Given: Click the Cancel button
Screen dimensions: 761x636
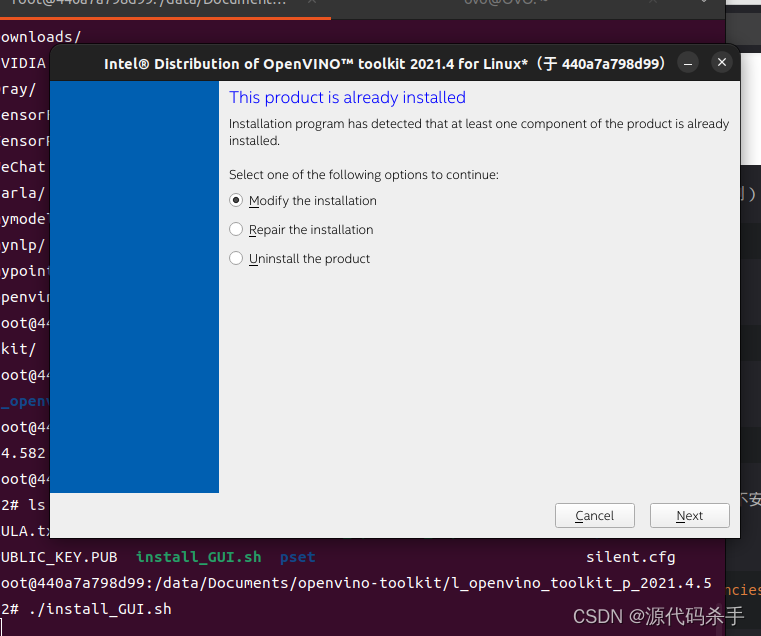Looking at the screenshot, I should point(595,515).
